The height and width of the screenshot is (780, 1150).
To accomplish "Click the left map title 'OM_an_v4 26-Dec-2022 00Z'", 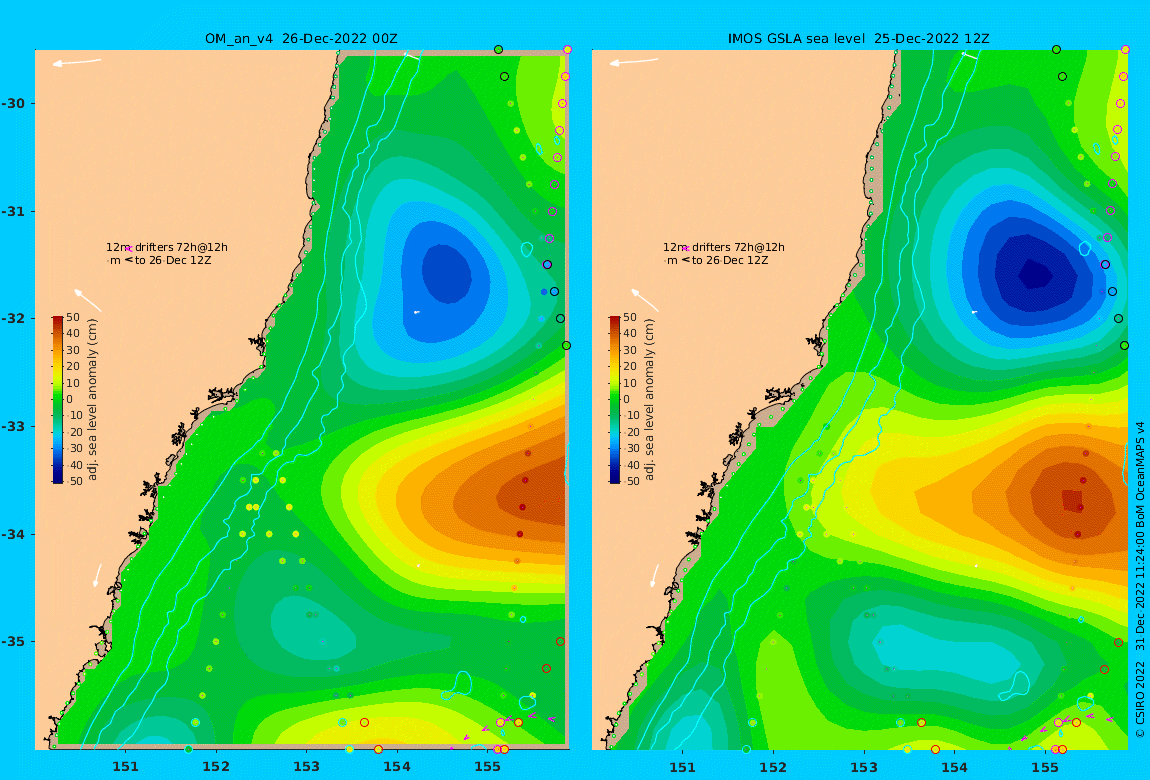I will pyautogui.click(x=301, y=39).
